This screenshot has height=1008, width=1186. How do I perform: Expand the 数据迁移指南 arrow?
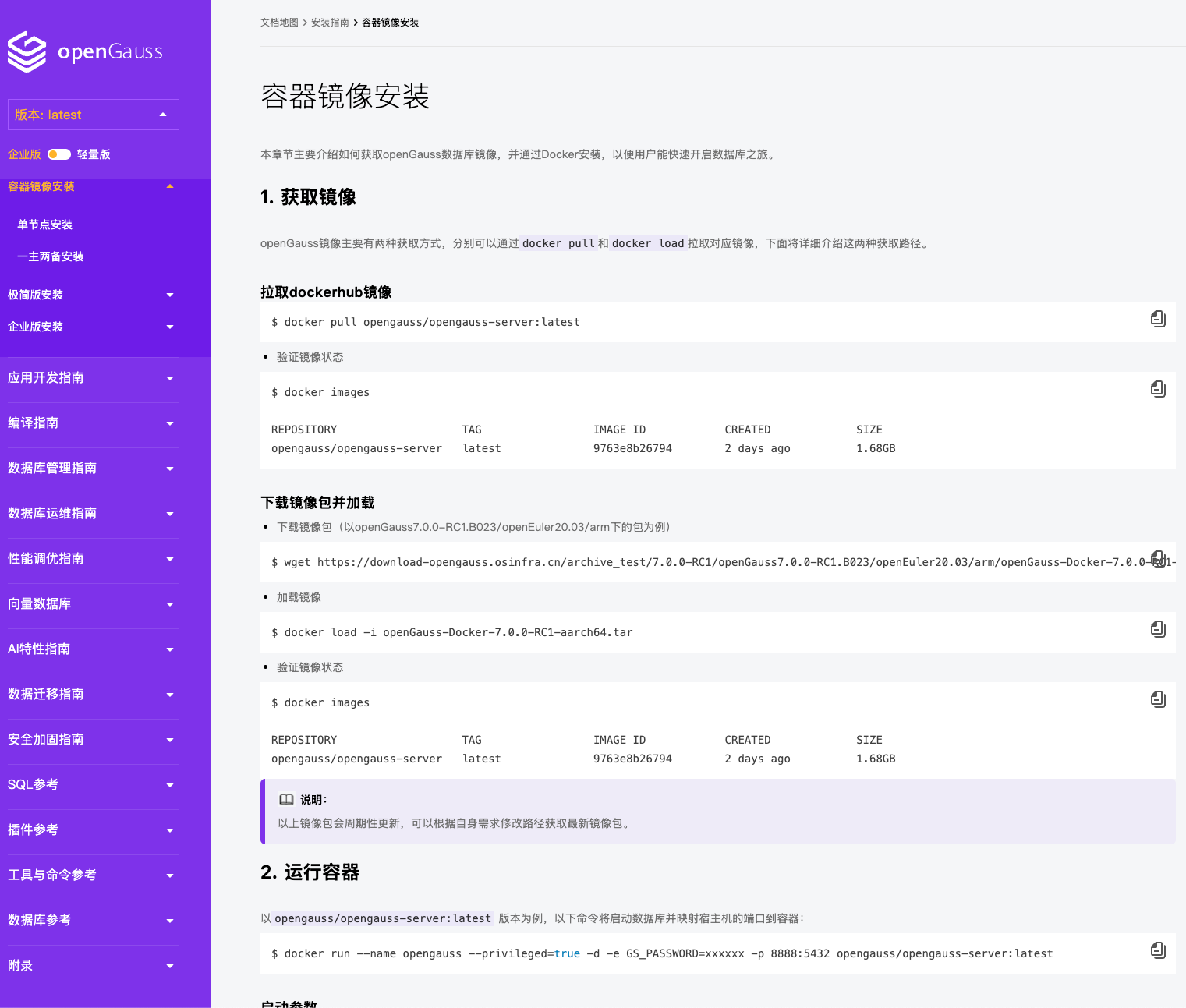170,695
